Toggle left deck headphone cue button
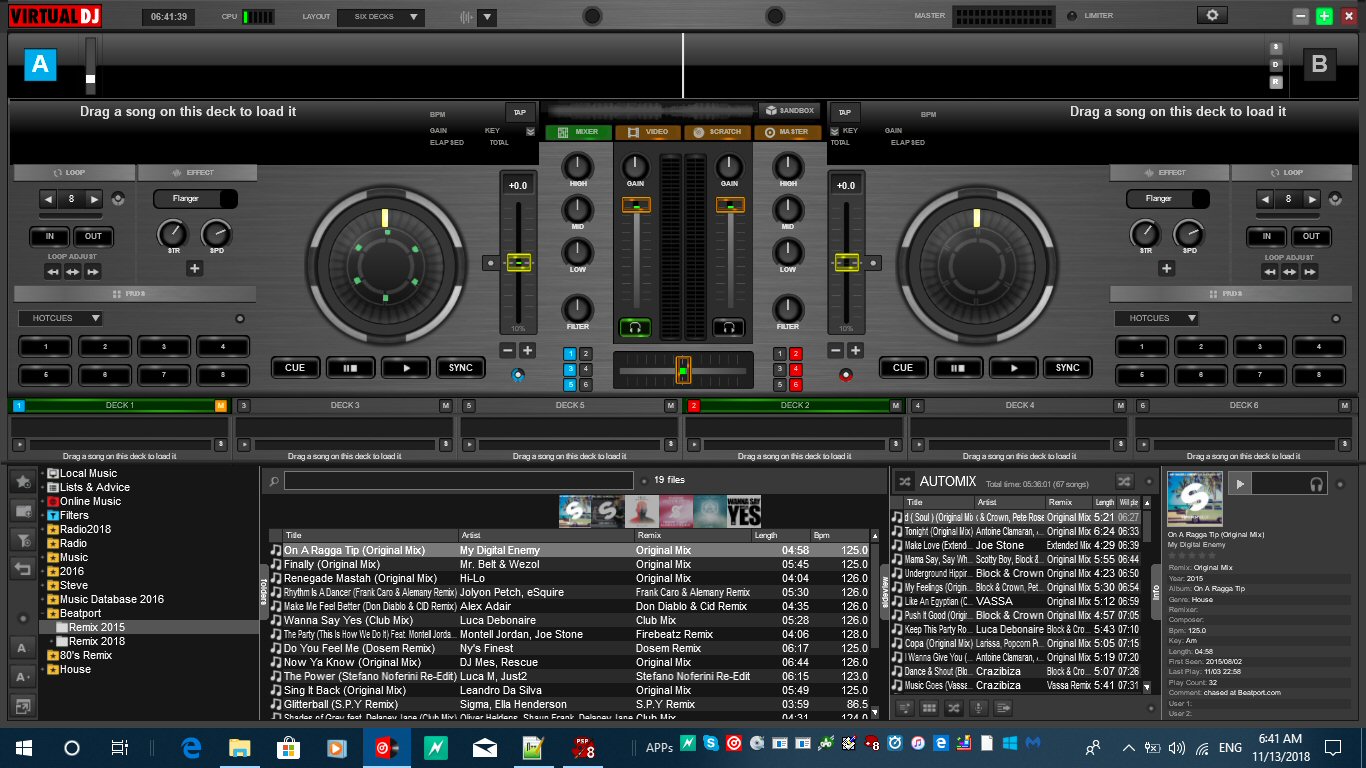The width and height of the screenshot is (1366, 768). click(x=634, y=327)
